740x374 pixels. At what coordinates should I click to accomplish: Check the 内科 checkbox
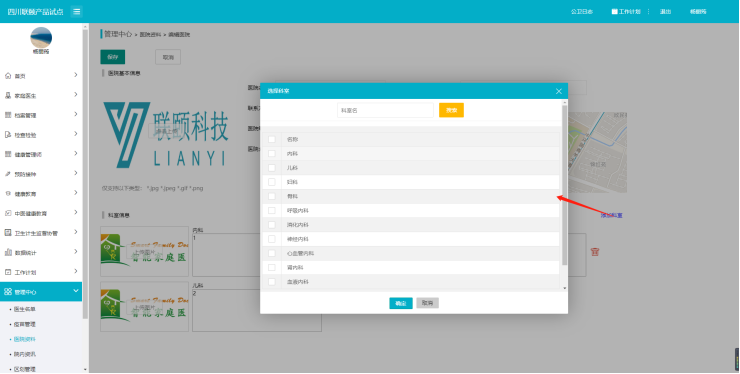coord(272,153)
